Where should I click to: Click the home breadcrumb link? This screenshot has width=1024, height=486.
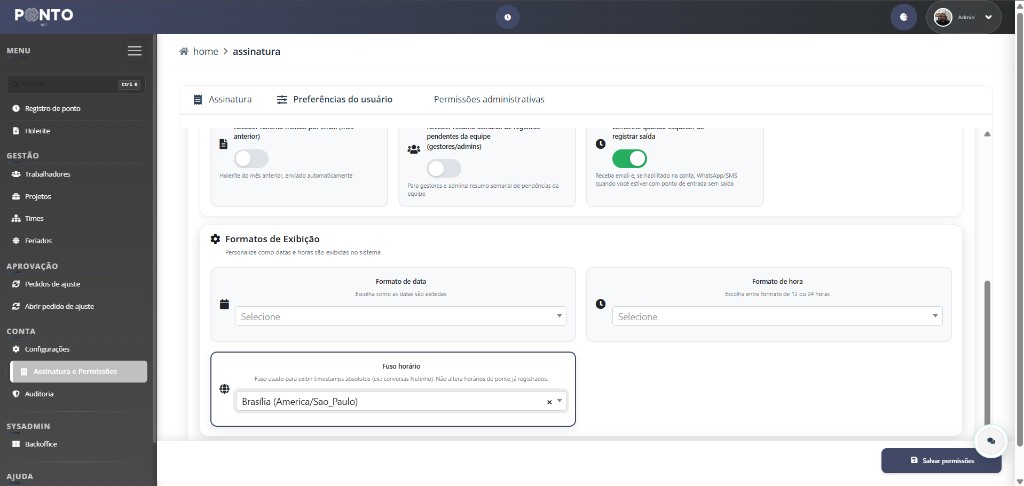coord(205,52)
